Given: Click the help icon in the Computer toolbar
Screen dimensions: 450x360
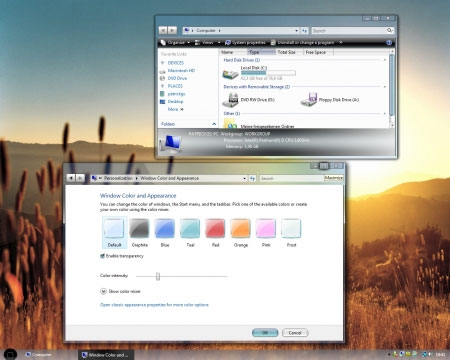Looking at the screenshot, I should (x=389, y=43).
